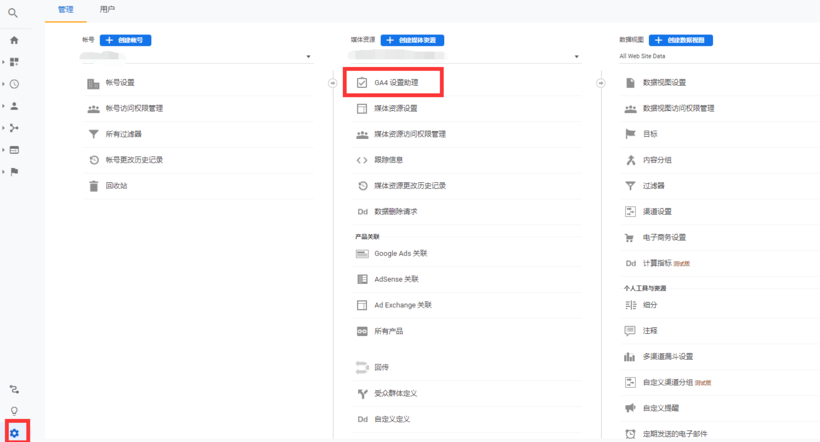Viewport: 820px width, 442px height.
Task: Open the customization dashboards icon
Action: point(14,62)
